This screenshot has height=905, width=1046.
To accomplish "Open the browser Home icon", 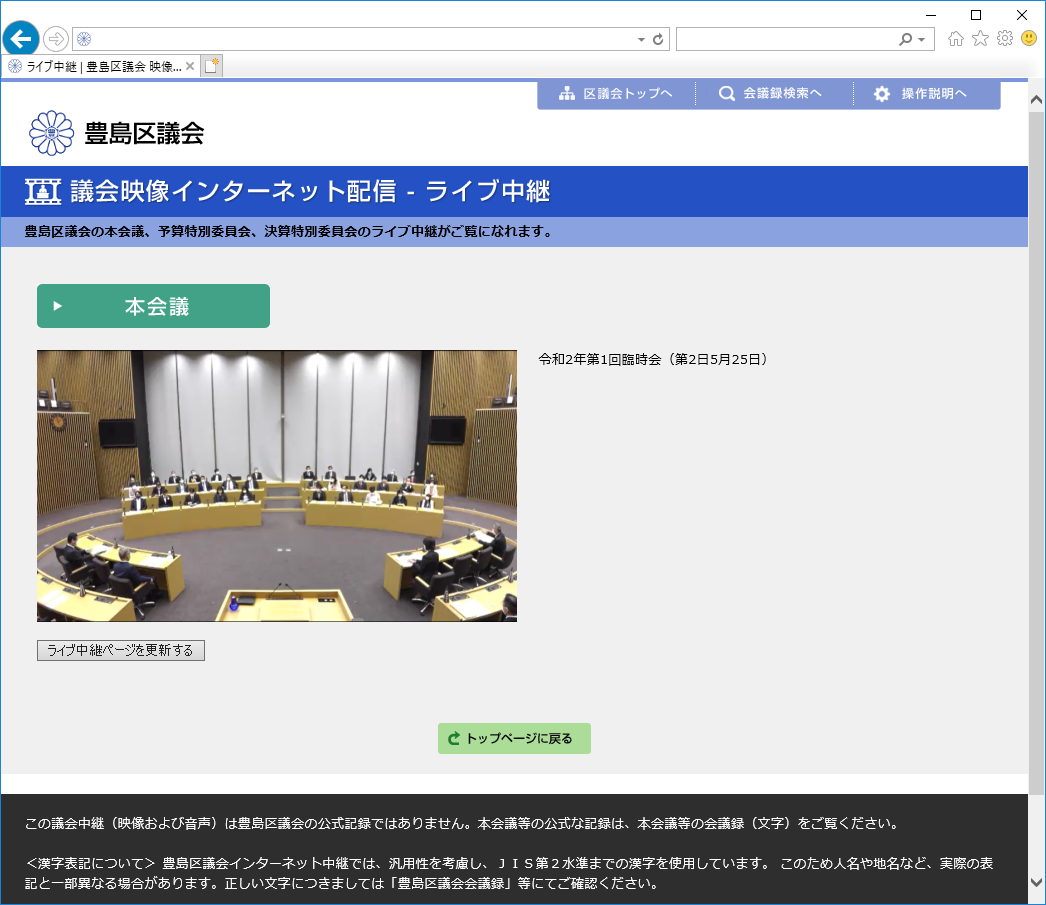I will pos(956,39).
